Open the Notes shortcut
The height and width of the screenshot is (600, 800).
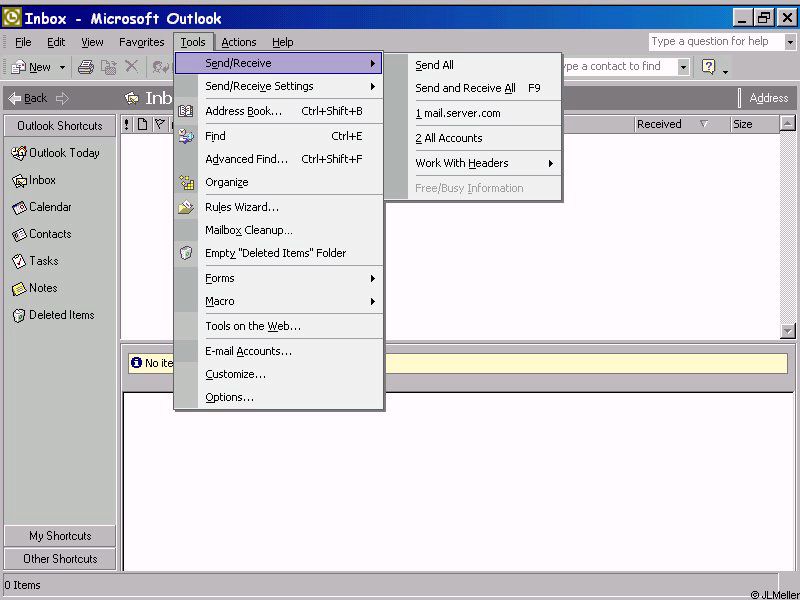42,288
